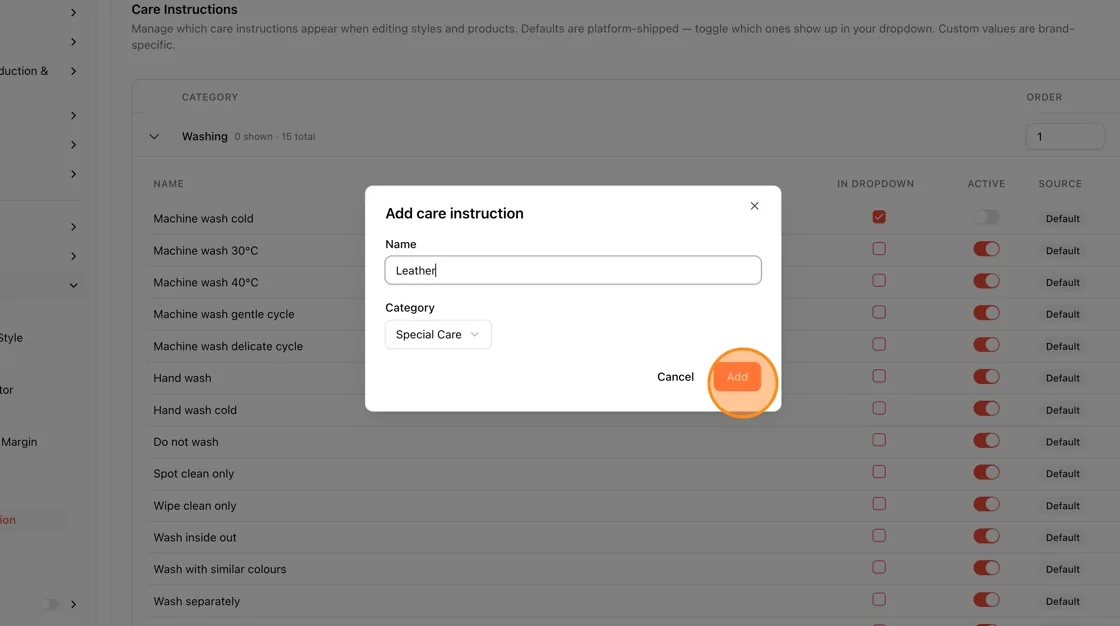1120x626 pixels.
Task: Open the sidebar item ending in 'tor'
Action: point(7,389)
